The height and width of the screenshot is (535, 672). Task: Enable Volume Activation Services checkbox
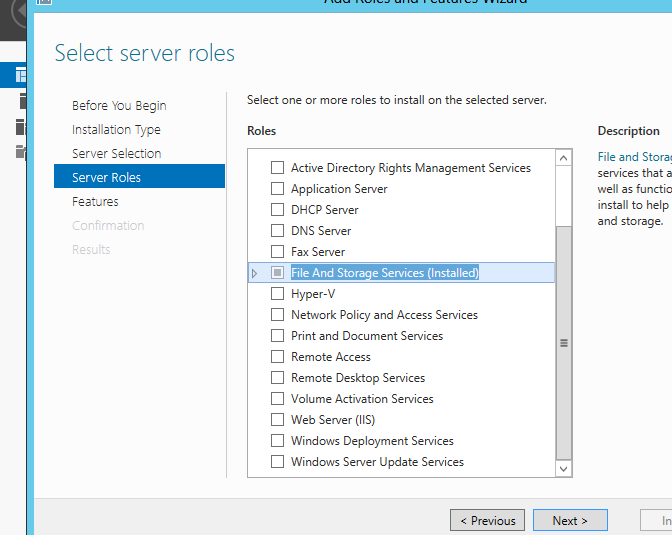(277, 399)
